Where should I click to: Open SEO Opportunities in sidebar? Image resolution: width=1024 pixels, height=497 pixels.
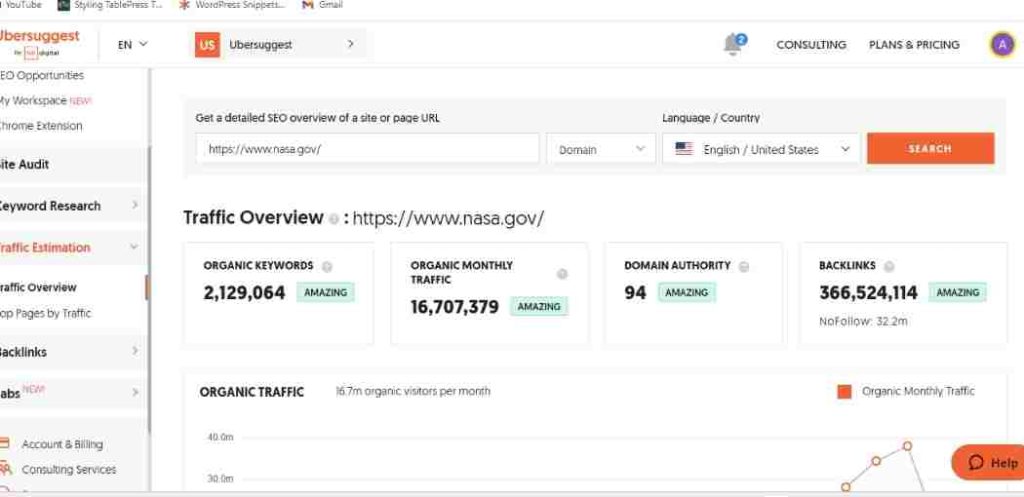[x=42, y=75]
